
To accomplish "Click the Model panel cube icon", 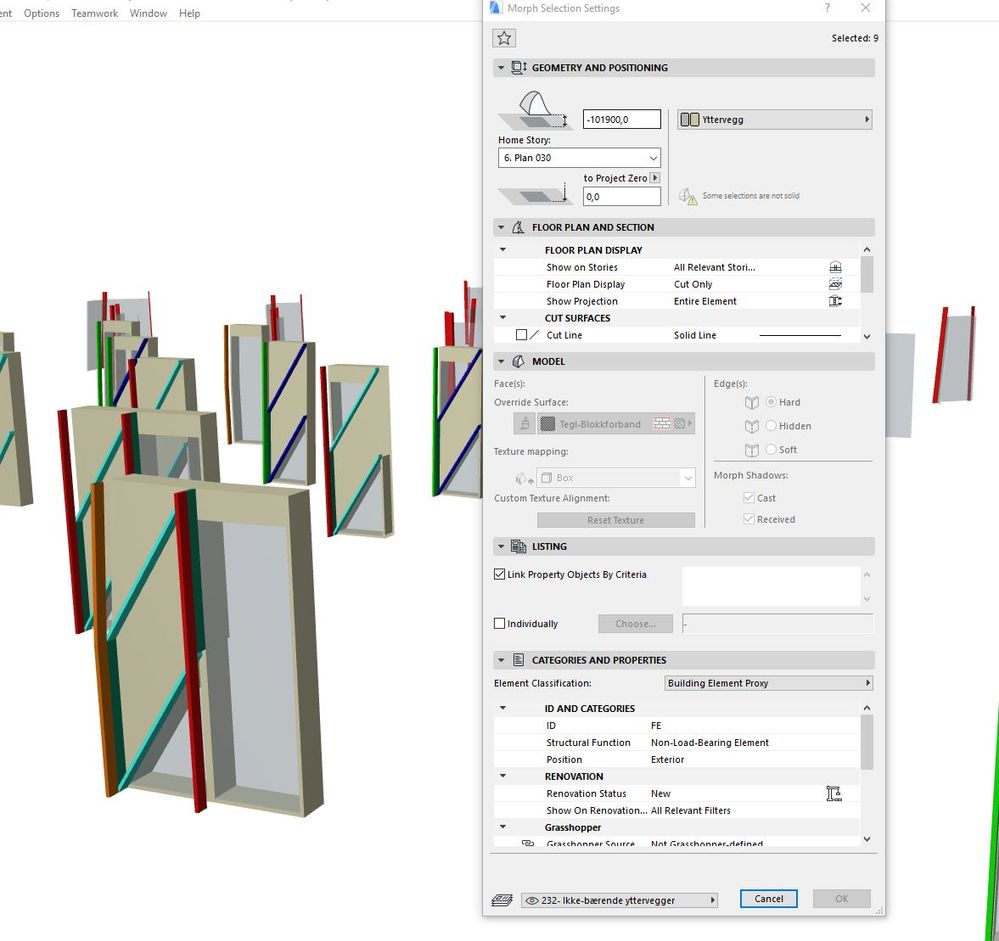I will click(x=519, y=362).
